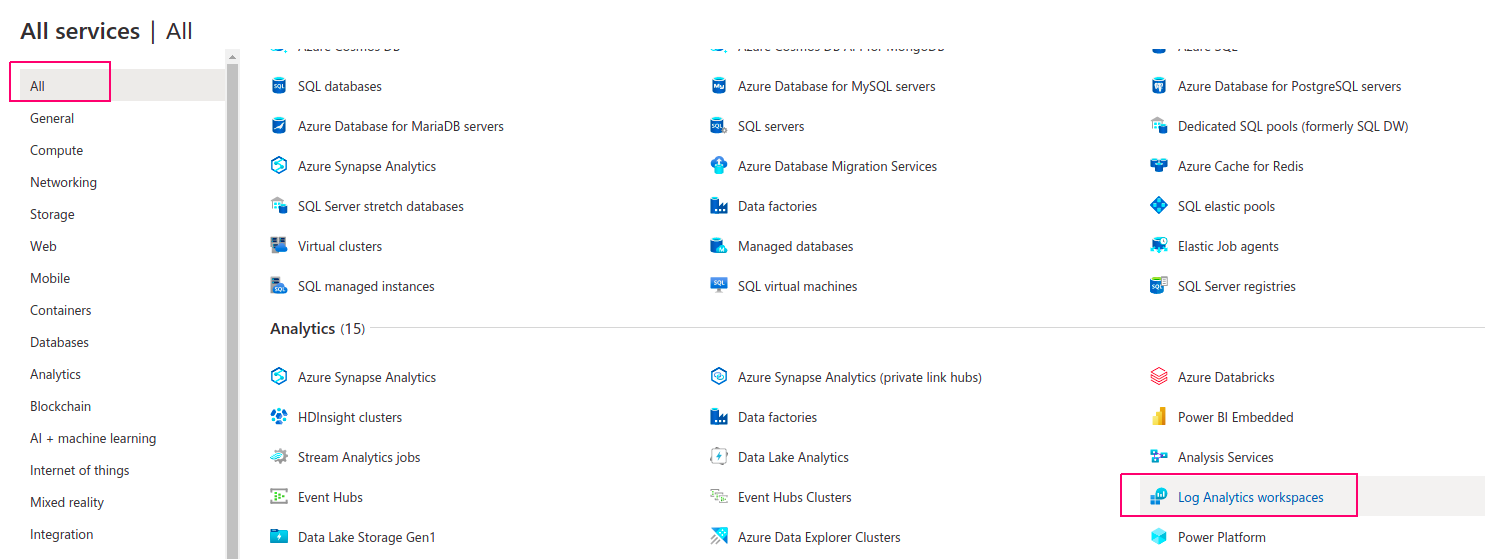1485x559 pixels.
Task: Click the SQL virtual machines icon
Action: 719,286
